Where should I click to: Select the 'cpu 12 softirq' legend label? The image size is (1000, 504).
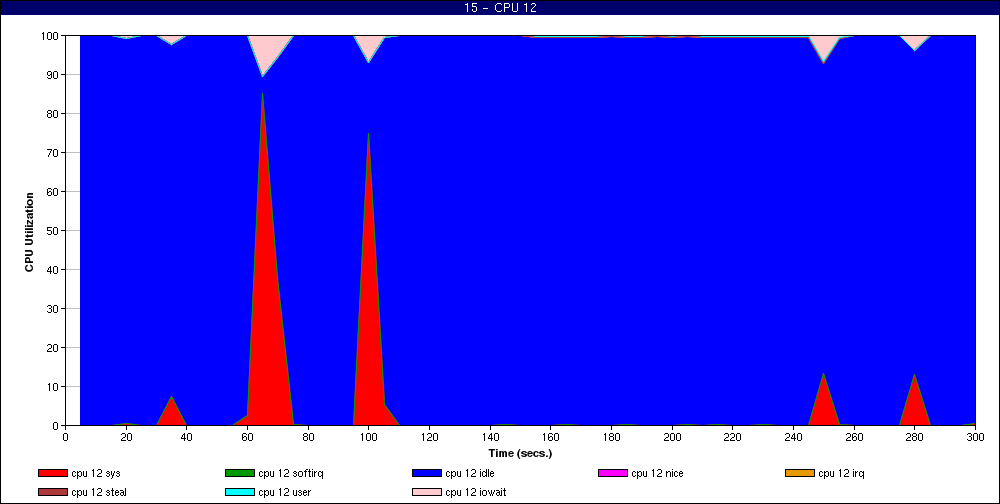pos(291,473)
